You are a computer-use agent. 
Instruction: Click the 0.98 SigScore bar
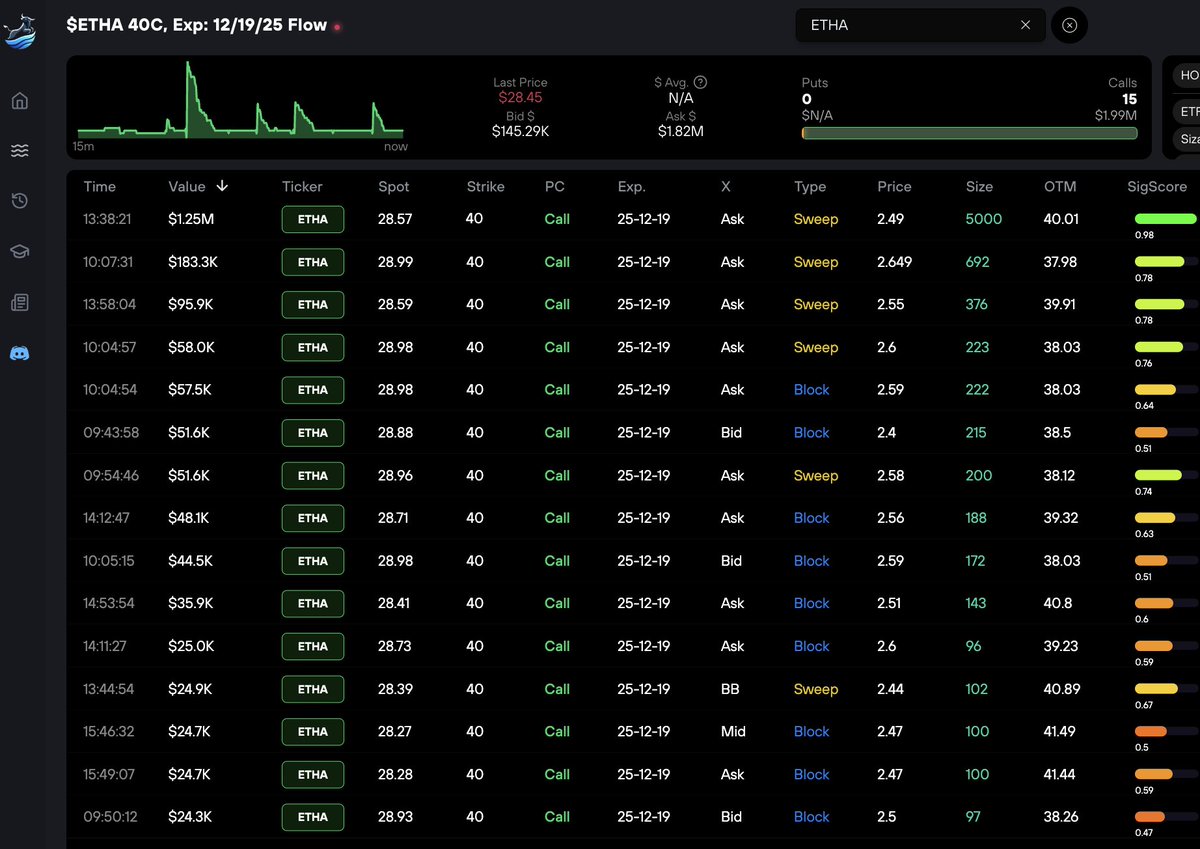point(1166,218)
